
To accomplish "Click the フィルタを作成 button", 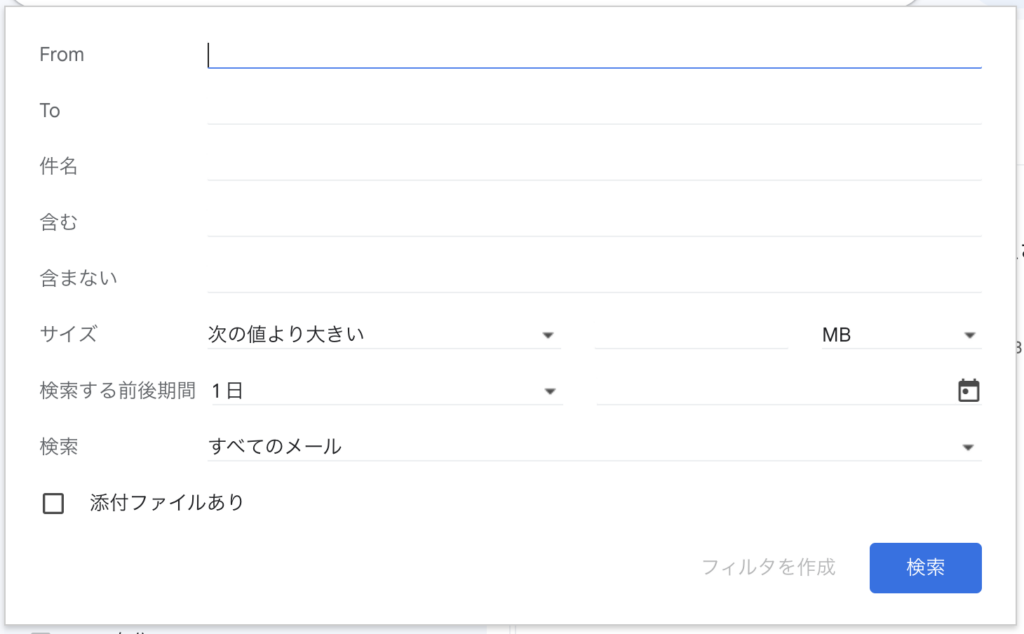I will click(x=768, y=567).
